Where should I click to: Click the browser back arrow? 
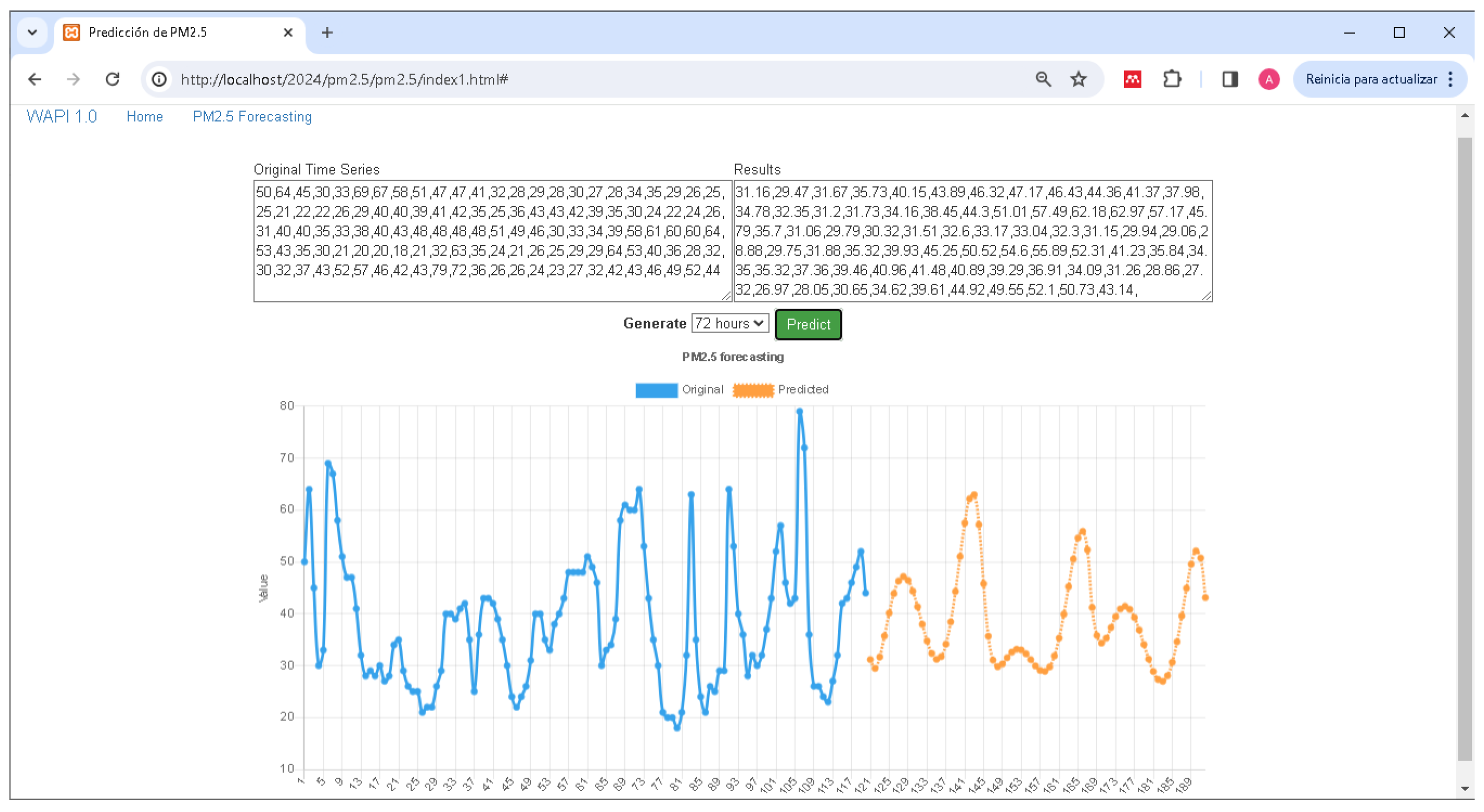(x=34, y=79)
